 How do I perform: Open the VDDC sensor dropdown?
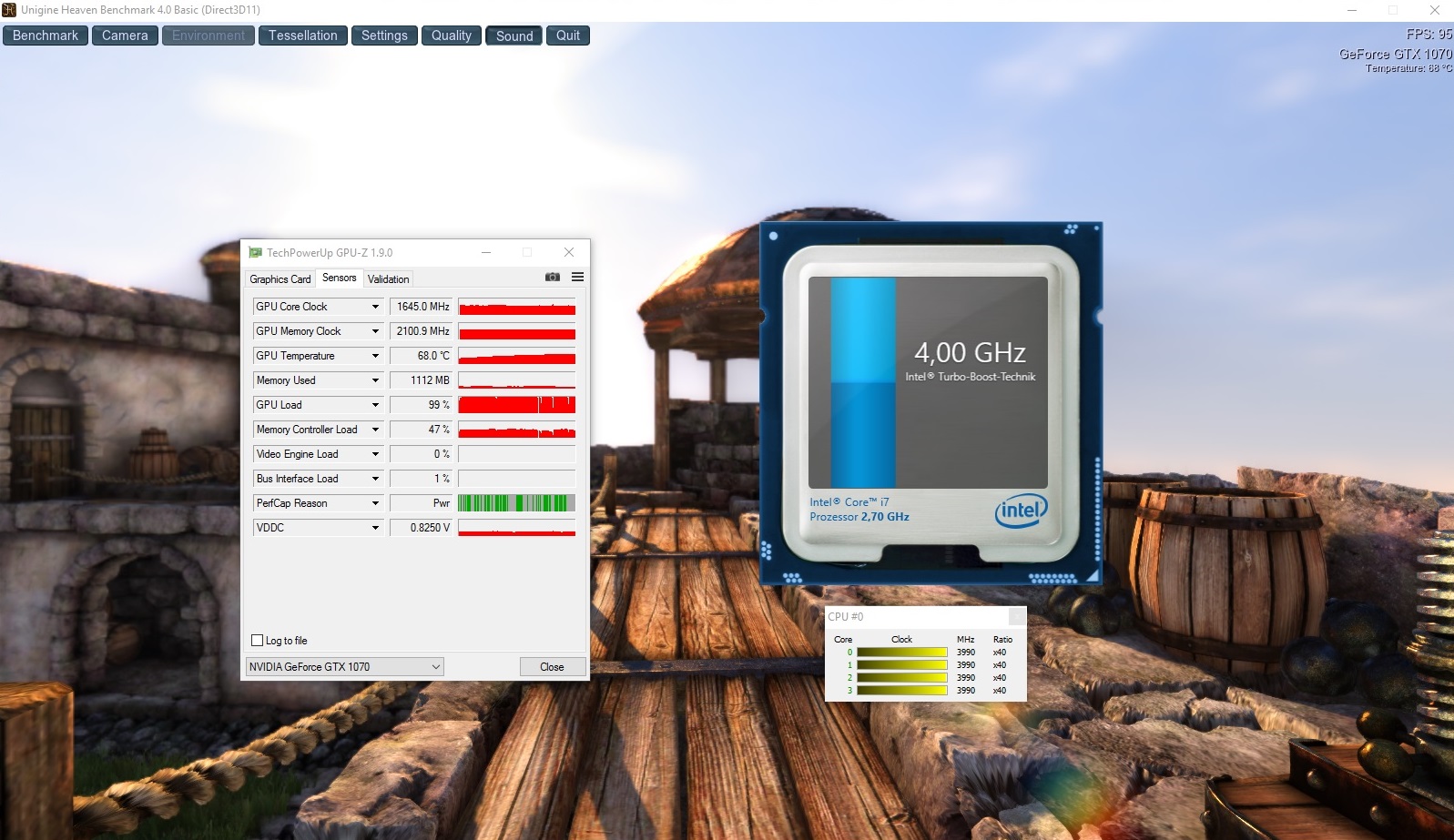coord(375,528)
